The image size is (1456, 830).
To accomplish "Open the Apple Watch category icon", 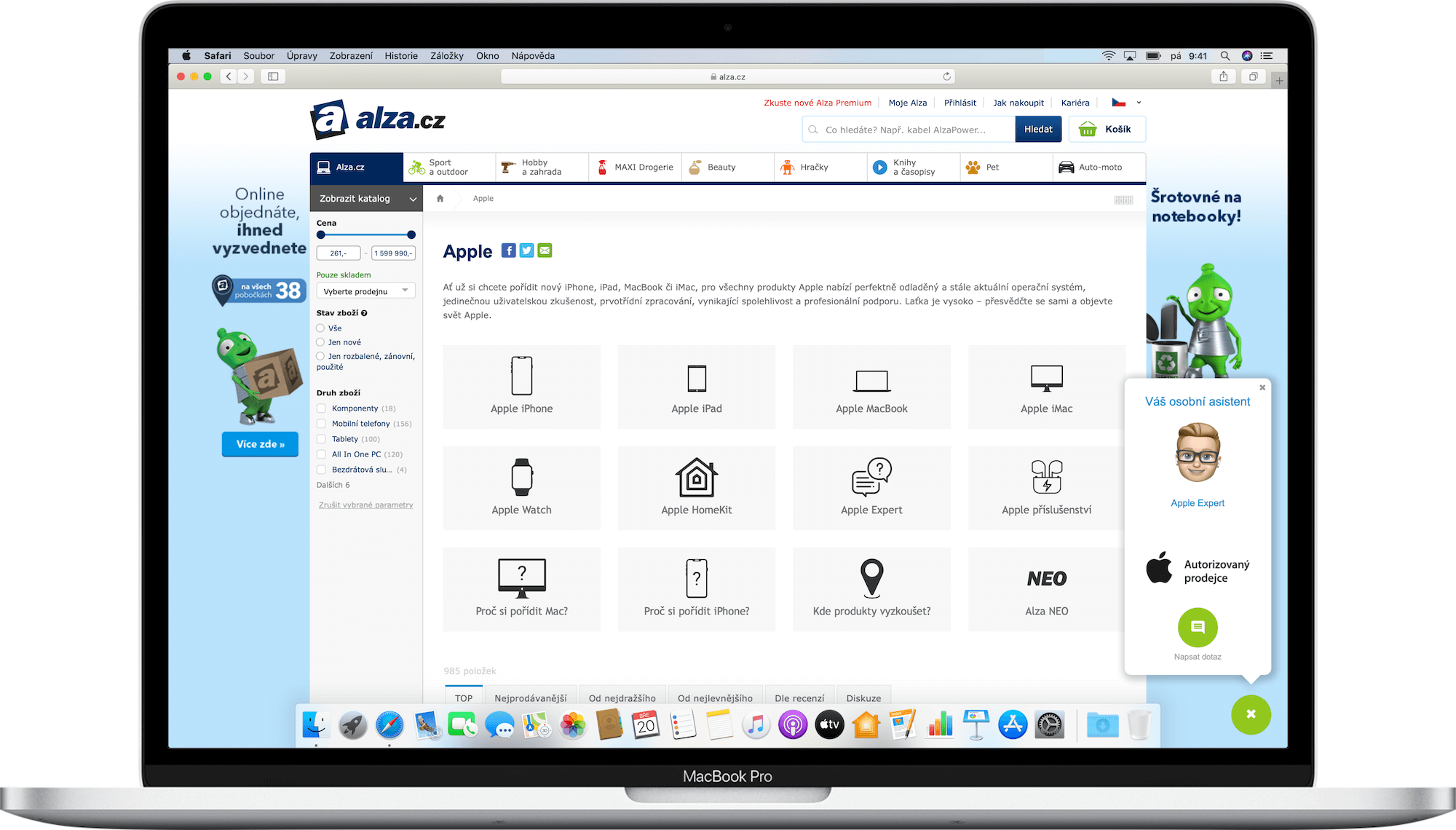I will tap(521, 478).
